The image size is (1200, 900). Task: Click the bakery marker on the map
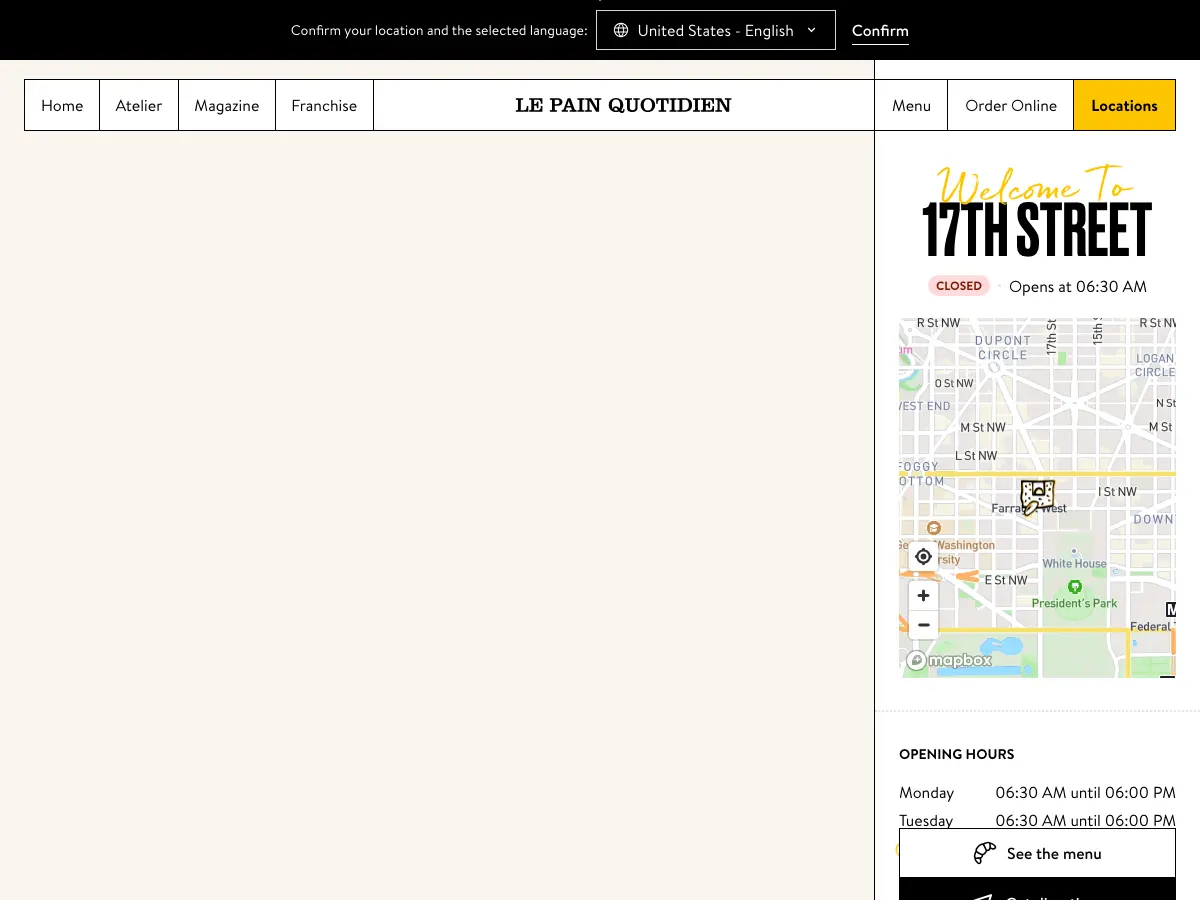tap(1037, 496)
